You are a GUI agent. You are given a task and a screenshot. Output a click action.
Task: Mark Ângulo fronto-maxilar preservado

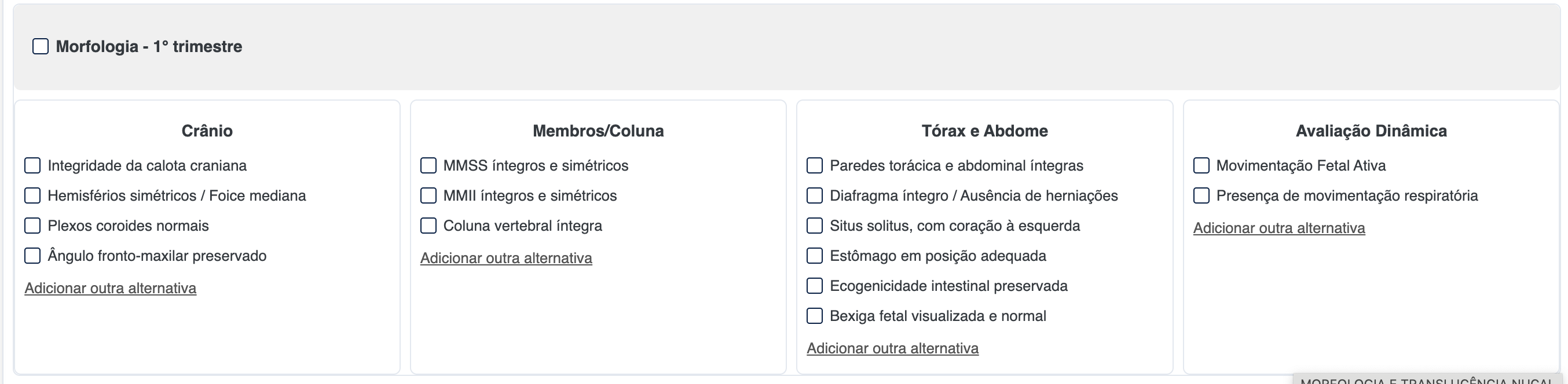click(32, 256)
